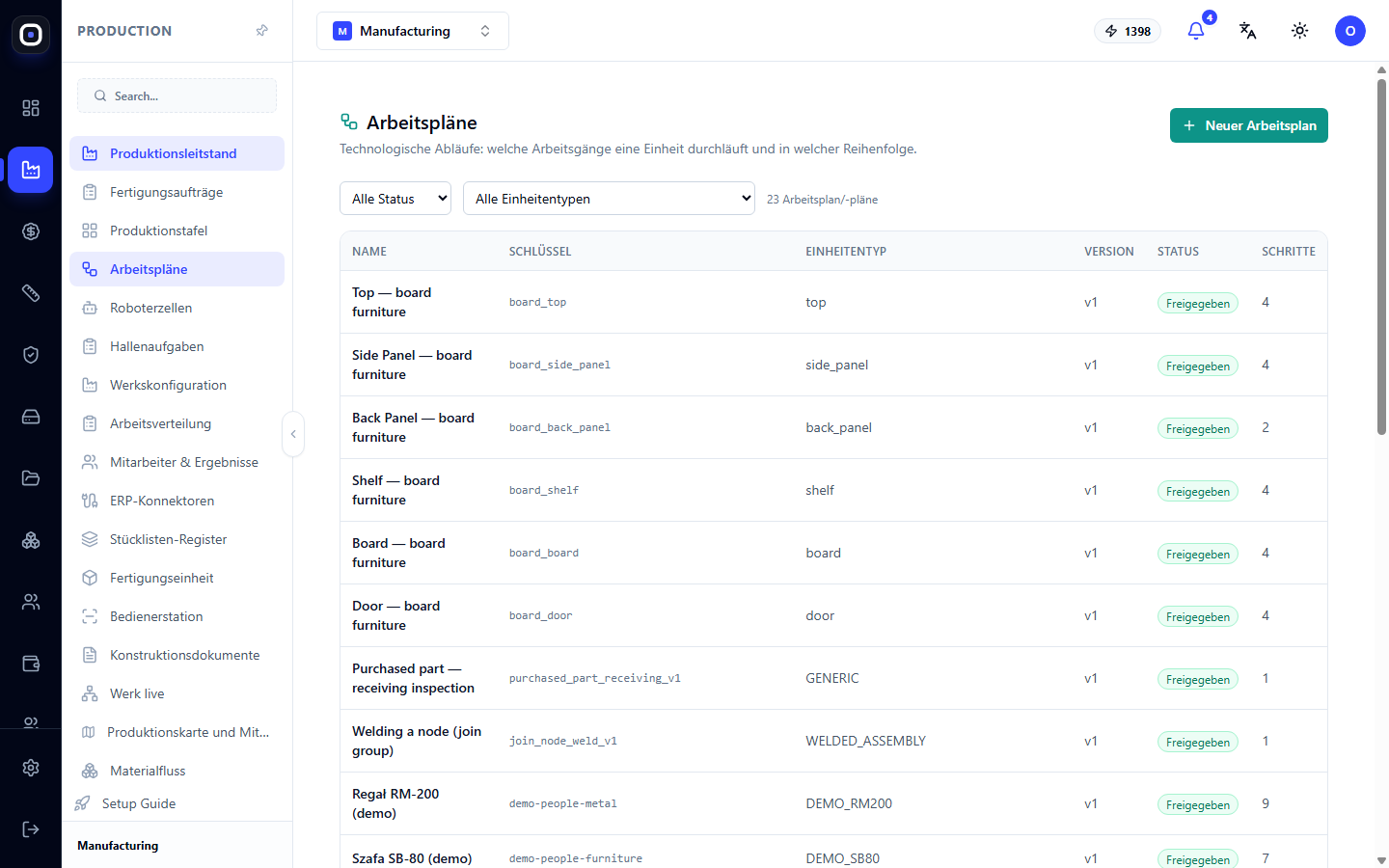Click the board_shelf key cell
The image size is (1389, 868).
tap(544, 490)
